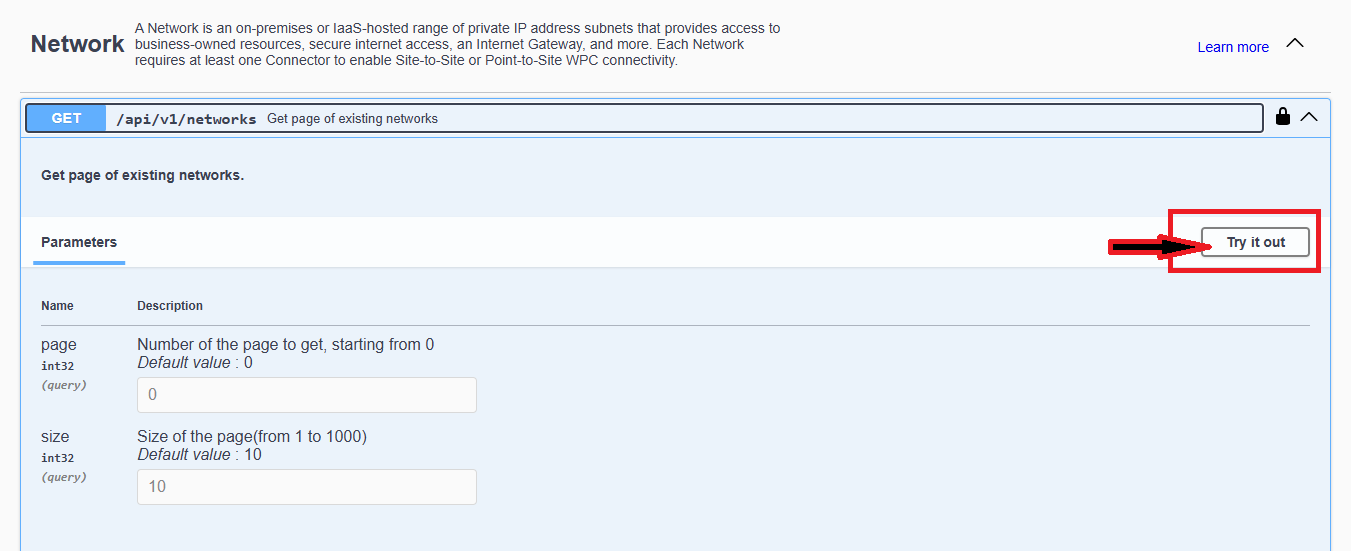Click the blue GET method badge

(66, 118)
